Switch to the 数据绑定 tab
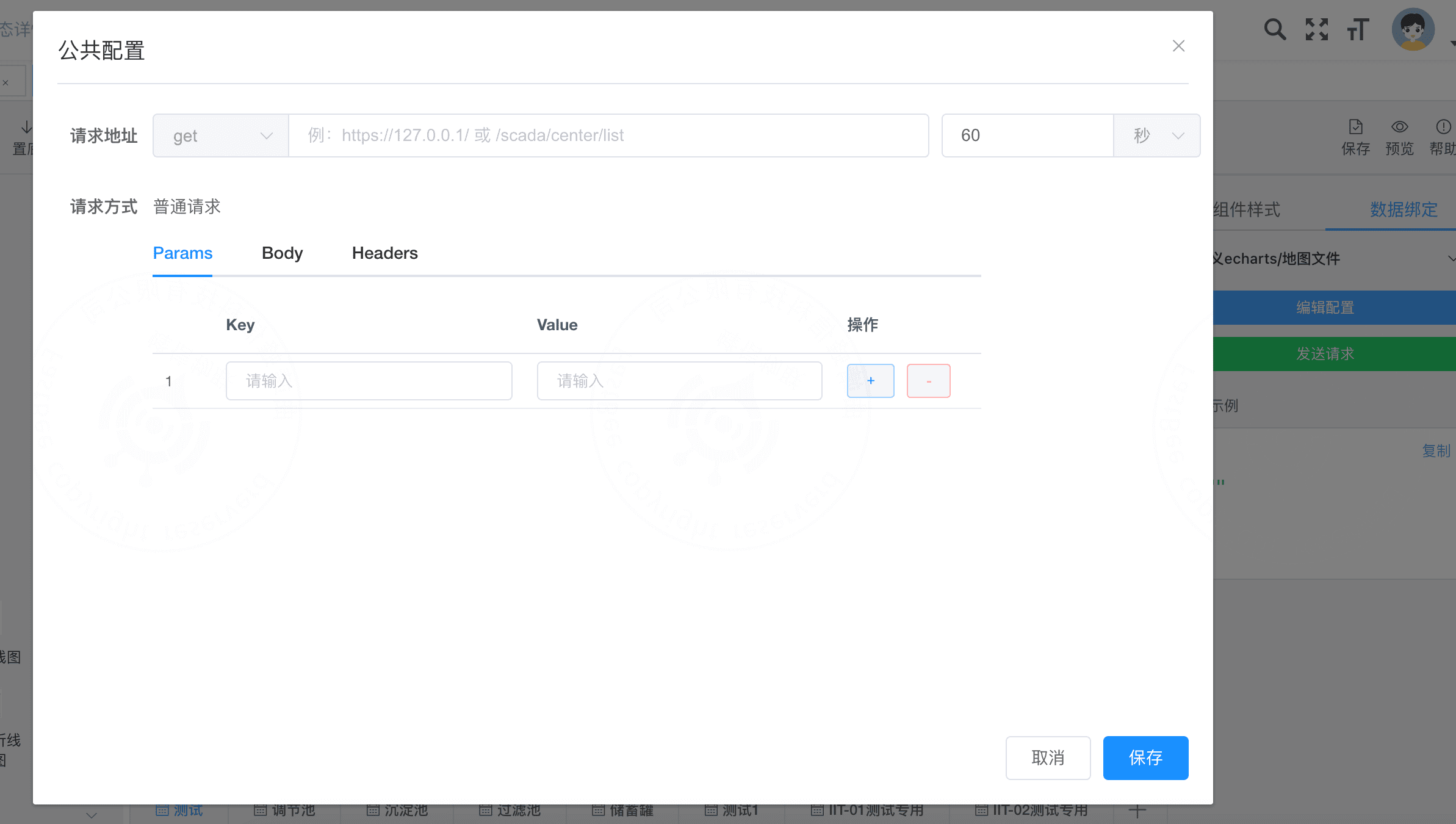This screenshot has height=824, width=1456. pyautogui.click(x=1404, y=209)
